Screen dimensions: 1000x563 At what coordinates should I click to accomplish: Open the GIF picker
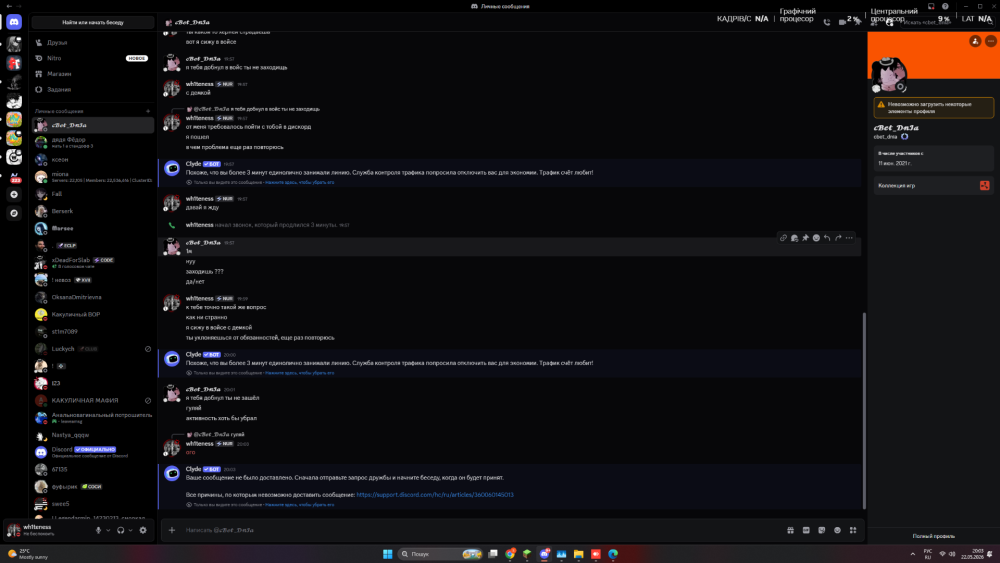click(x=806, y=530)
